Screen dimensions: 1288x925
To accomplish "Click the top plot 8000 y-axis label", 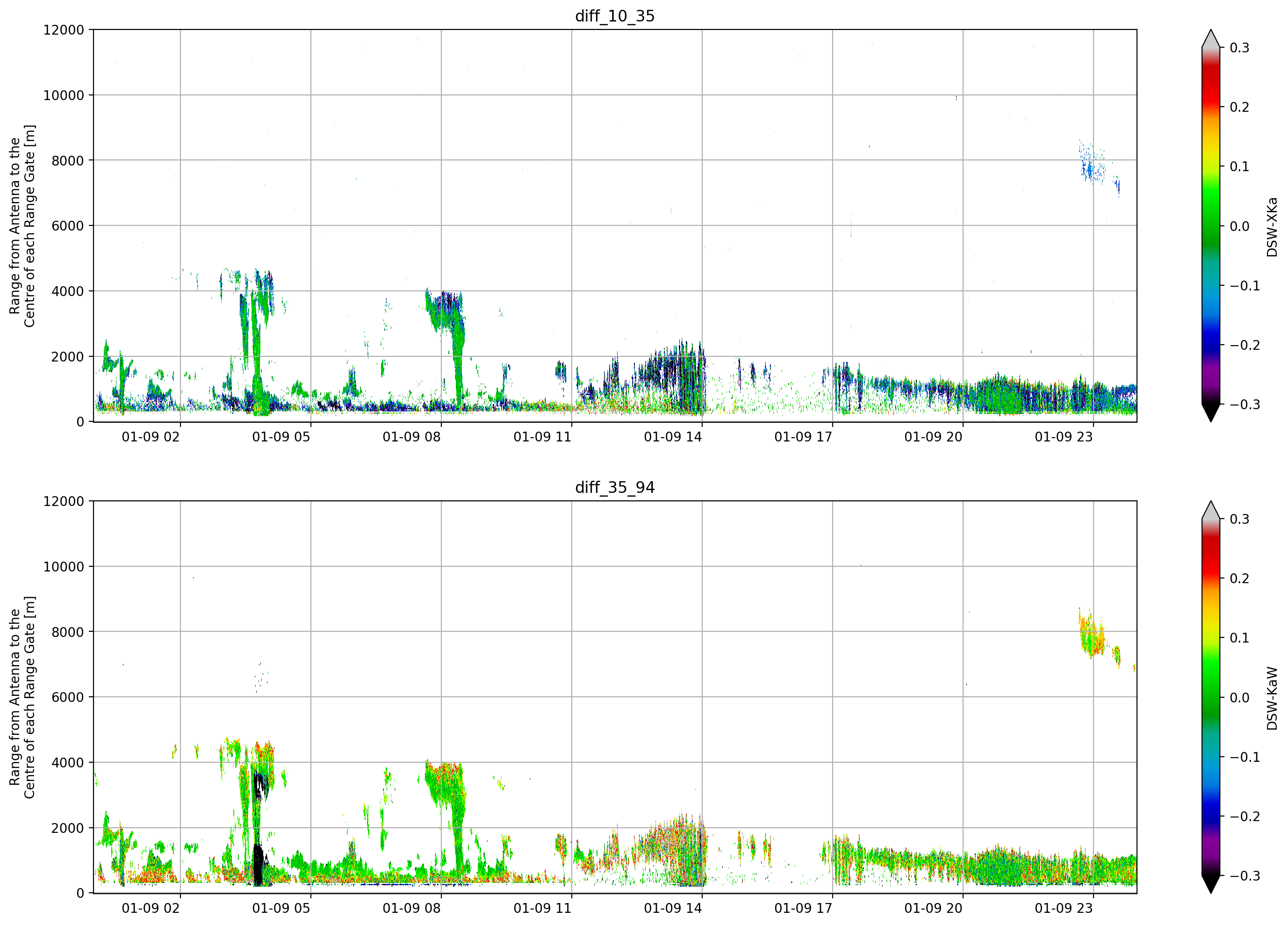I will pos(68,160).
